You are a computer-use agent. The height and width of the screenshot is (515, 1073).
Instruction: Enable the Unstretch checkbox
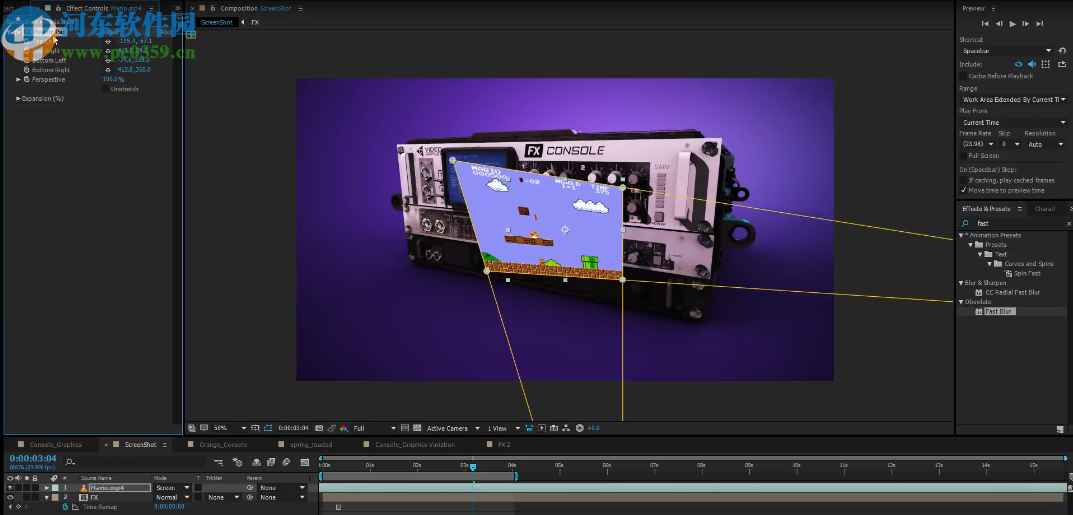tap(105, 89)
